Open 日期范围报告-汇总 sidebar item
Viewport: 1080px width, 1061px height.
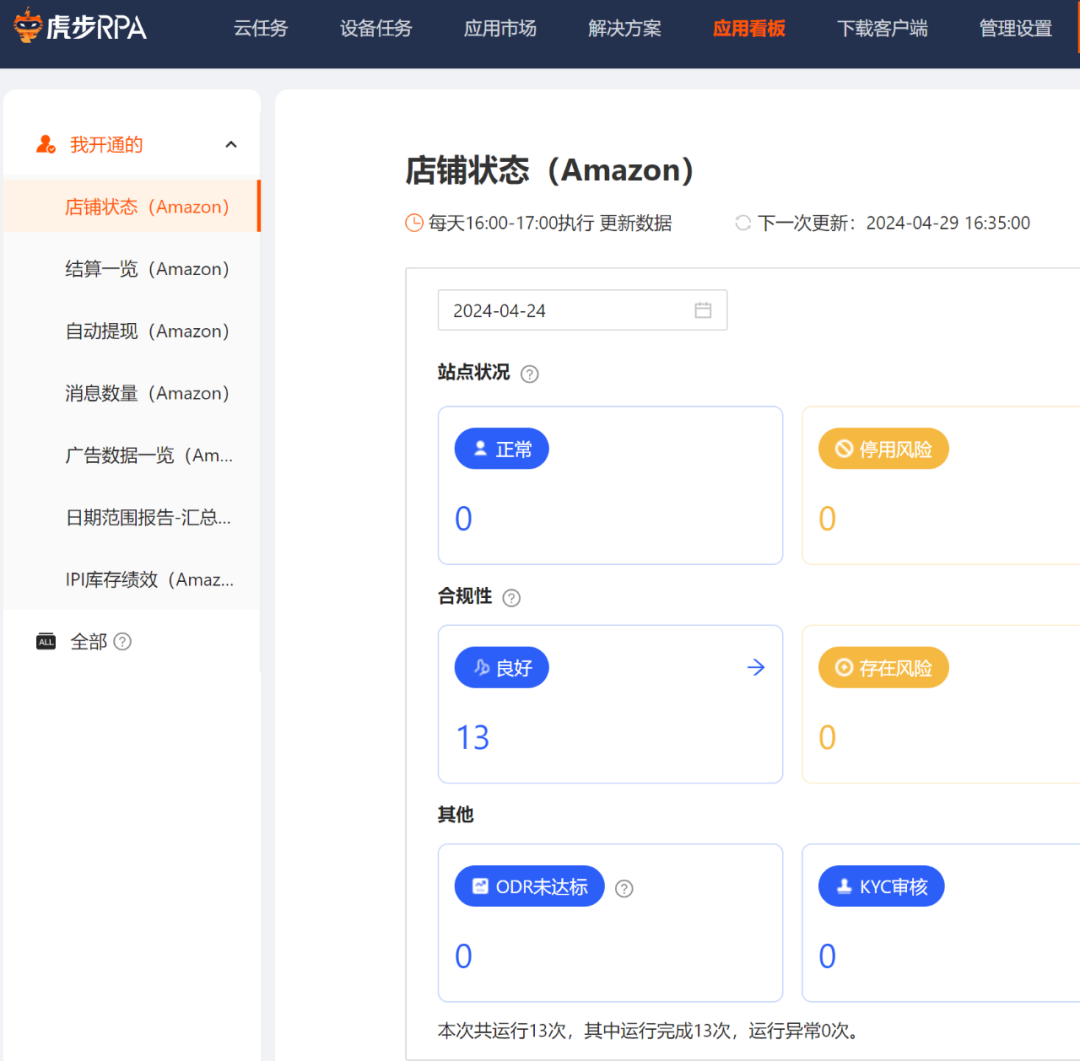coord(132,517)
